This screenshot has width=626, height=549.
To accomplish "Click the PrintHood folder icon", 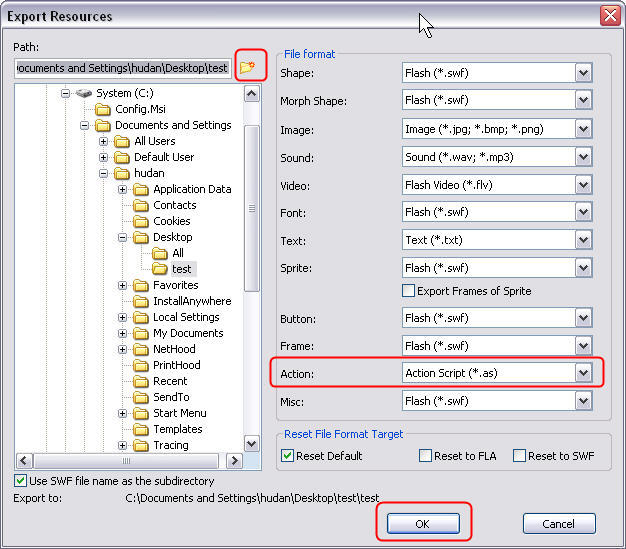I will point(141,365).
